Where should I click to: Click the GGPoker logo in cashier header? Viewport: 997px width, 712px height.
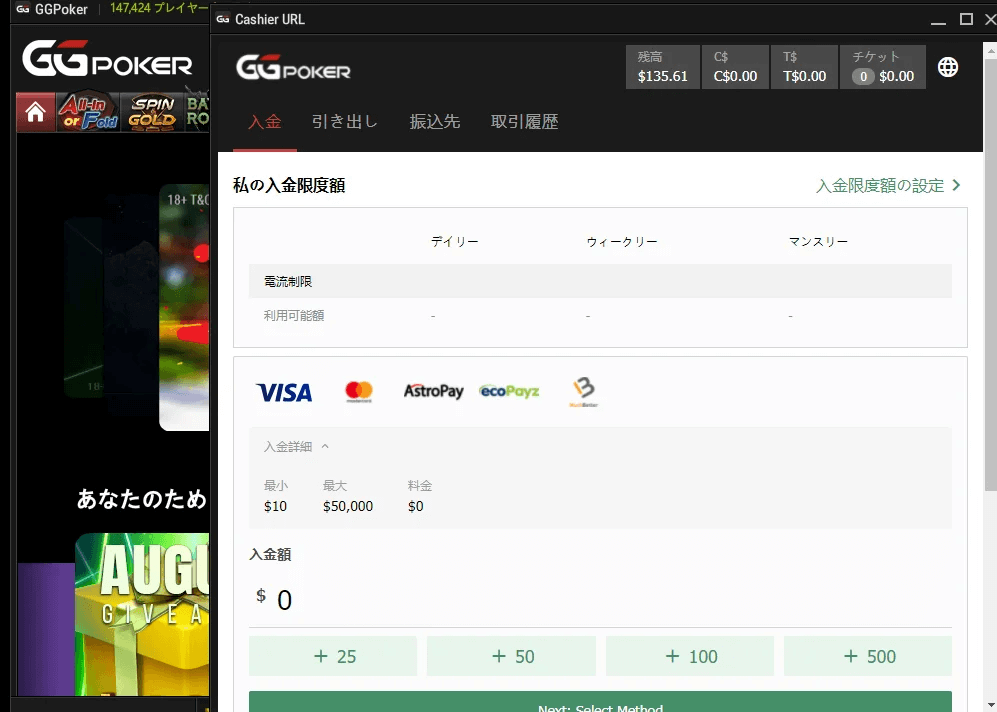tap(293, 67)
